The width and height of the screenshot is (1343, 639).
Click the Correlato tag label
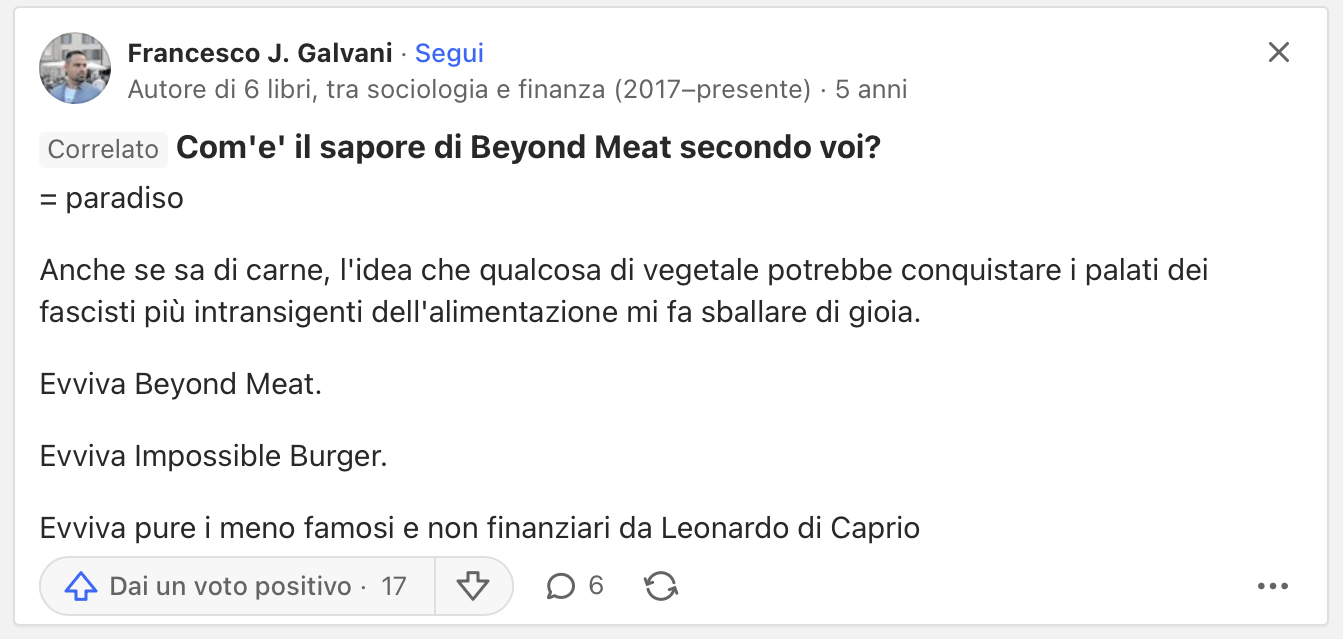(103, 149)
